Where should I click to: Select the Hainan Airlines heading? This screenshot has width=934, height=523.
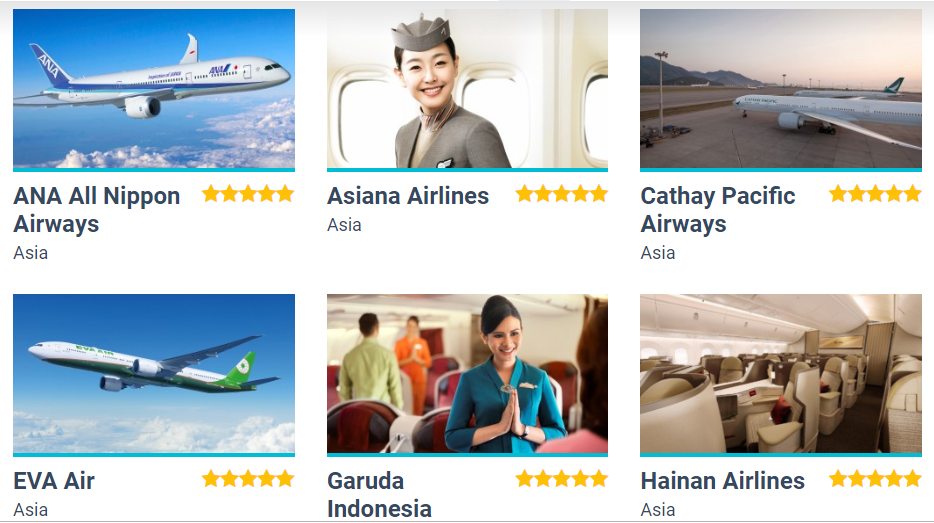pyautogui.click(x=723, y=481)
